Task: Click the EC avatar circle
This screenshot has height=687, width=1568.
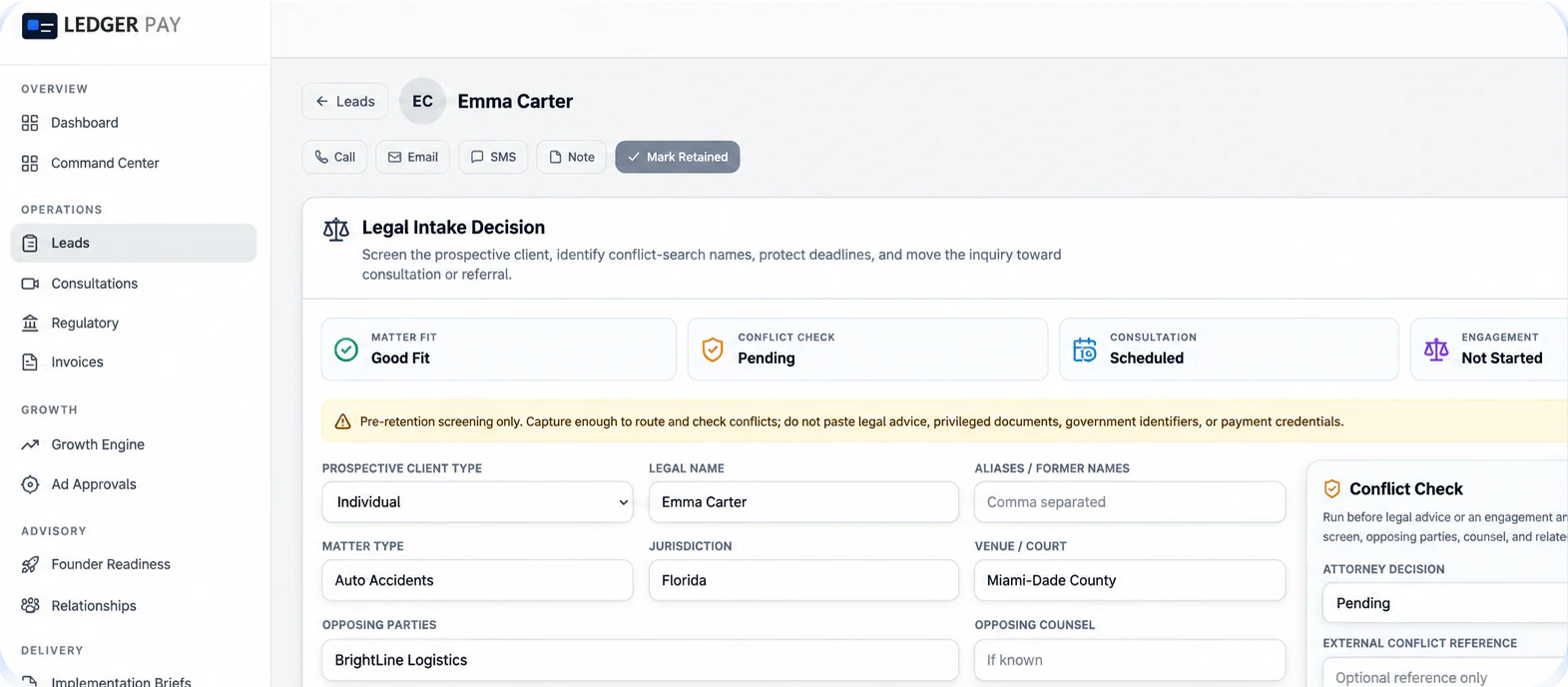Action: [x=423, y=101]
